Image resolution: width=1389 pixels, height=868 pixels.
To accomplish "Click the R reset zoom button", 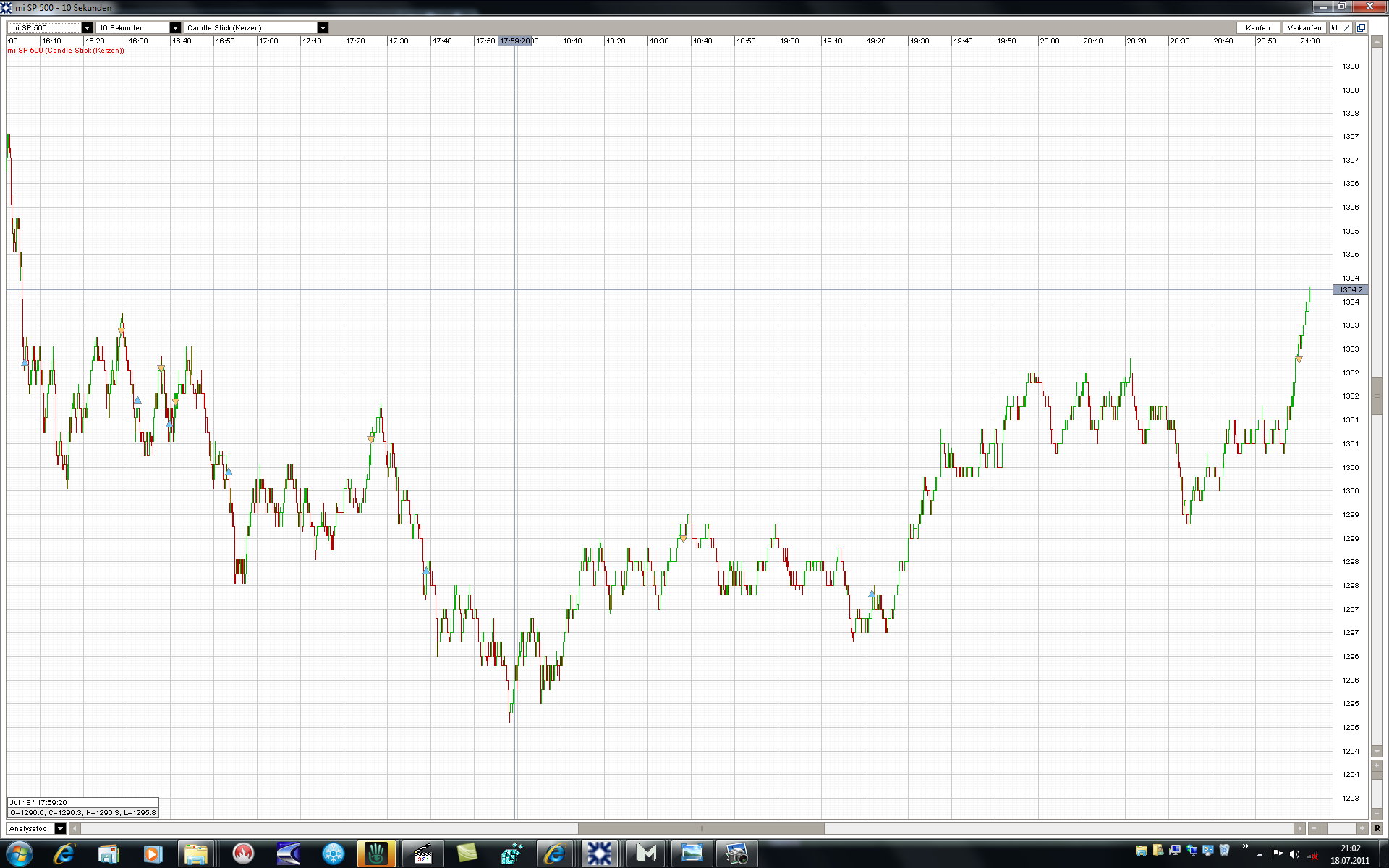I will pos(1377,828).
